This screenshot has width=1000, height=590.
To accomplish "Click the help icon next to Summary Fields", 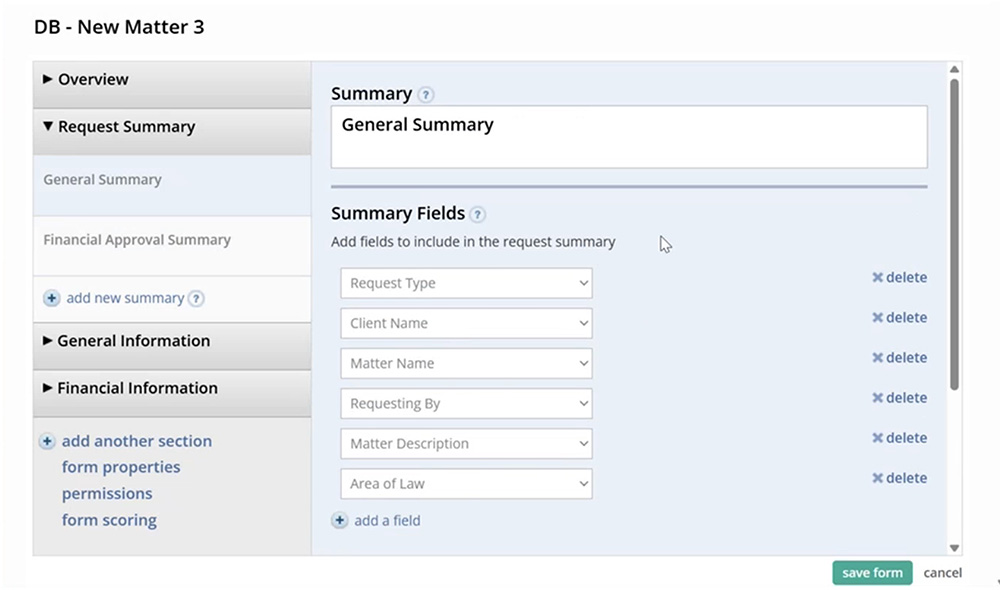I will click(x=478, y=214).
